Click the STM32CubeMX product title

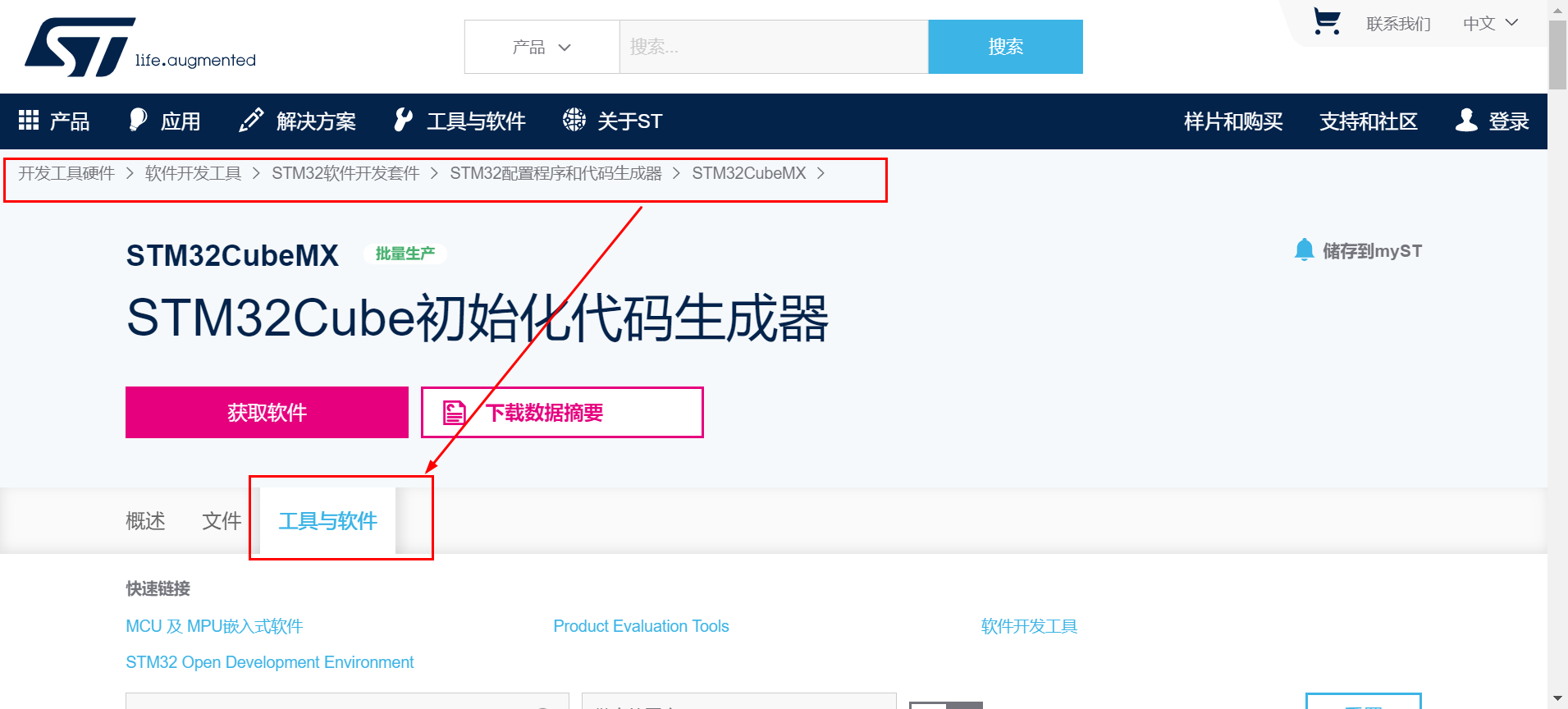tap(232, 255)
